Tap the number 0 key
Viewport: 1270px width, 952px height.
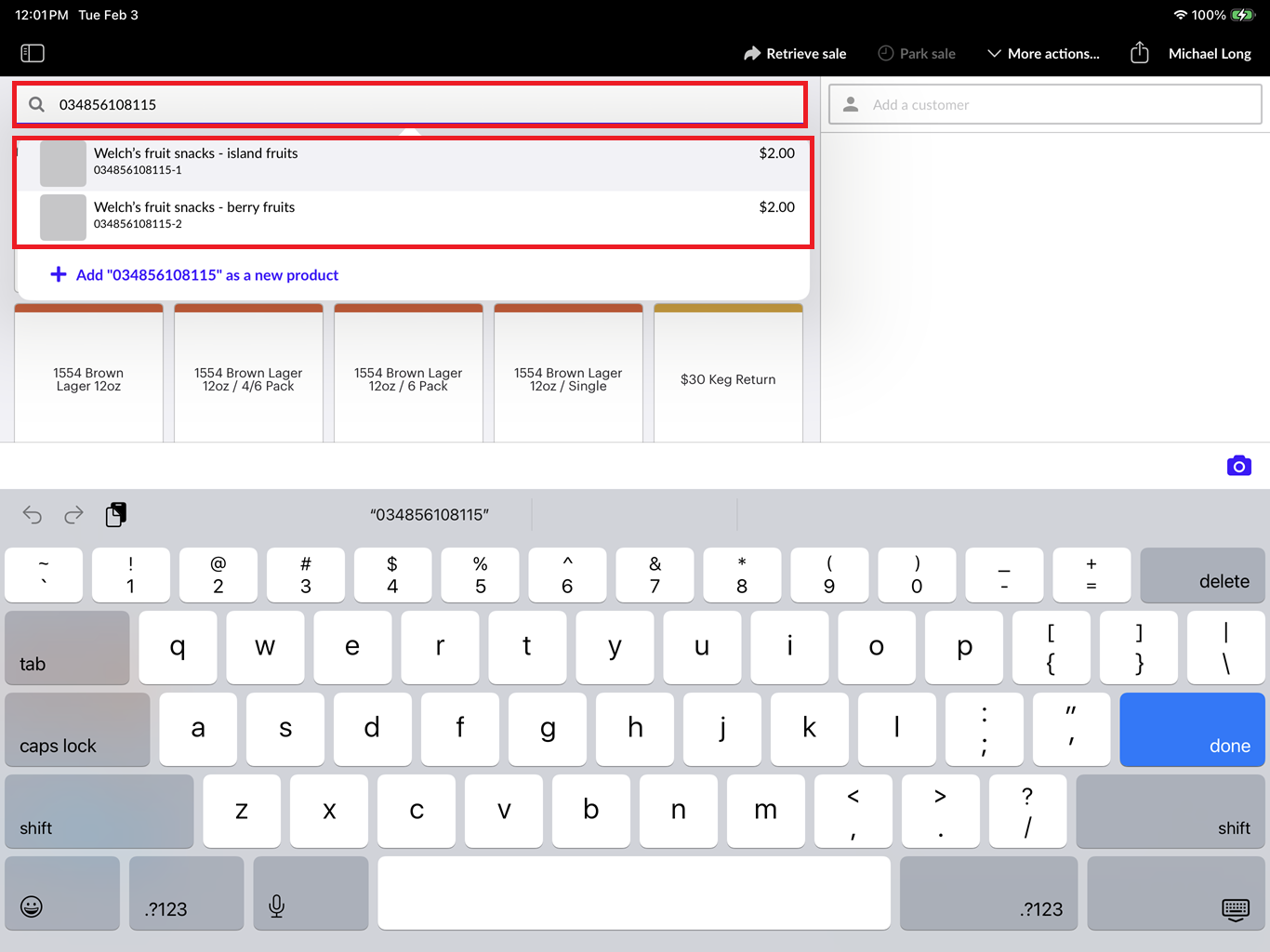(917, 575)
